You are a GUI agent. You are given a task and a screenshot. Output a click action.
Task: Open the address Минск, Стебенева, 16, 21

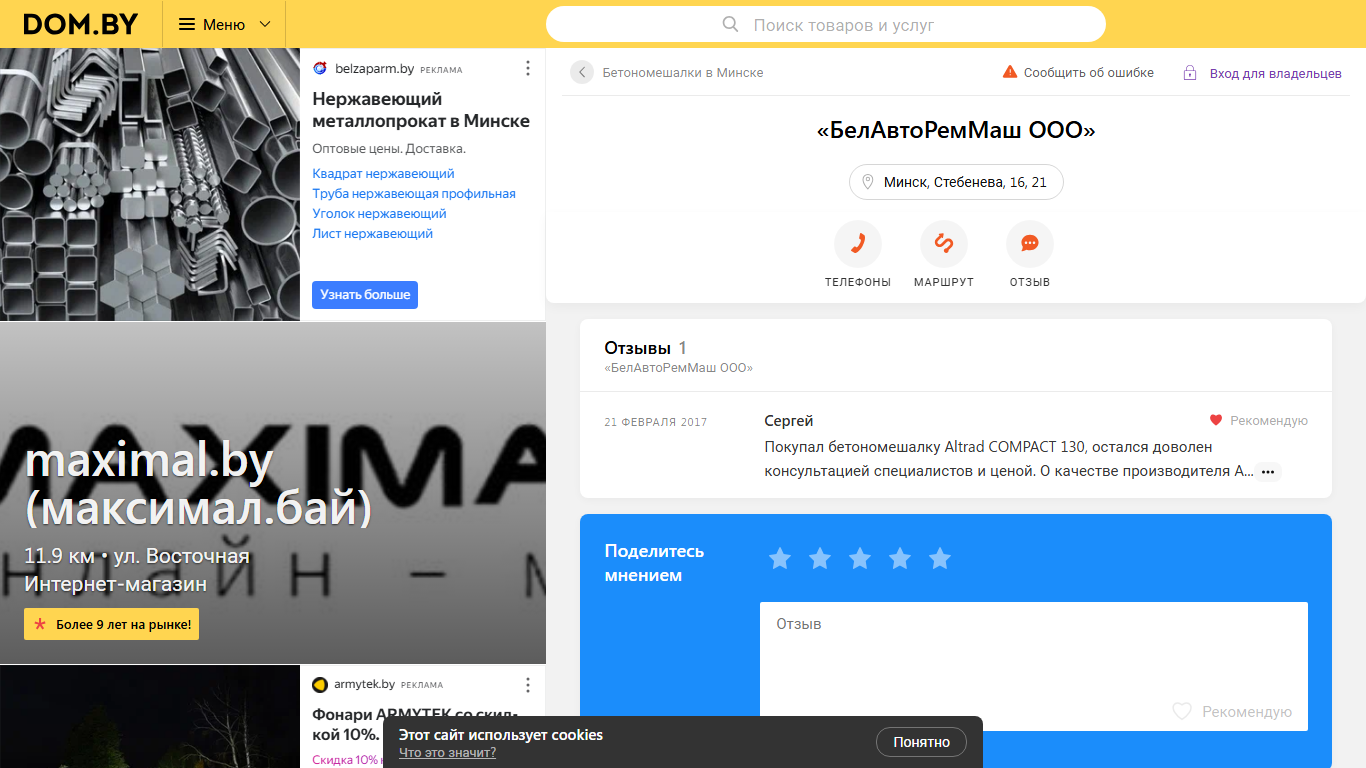[x=956, y=182]
